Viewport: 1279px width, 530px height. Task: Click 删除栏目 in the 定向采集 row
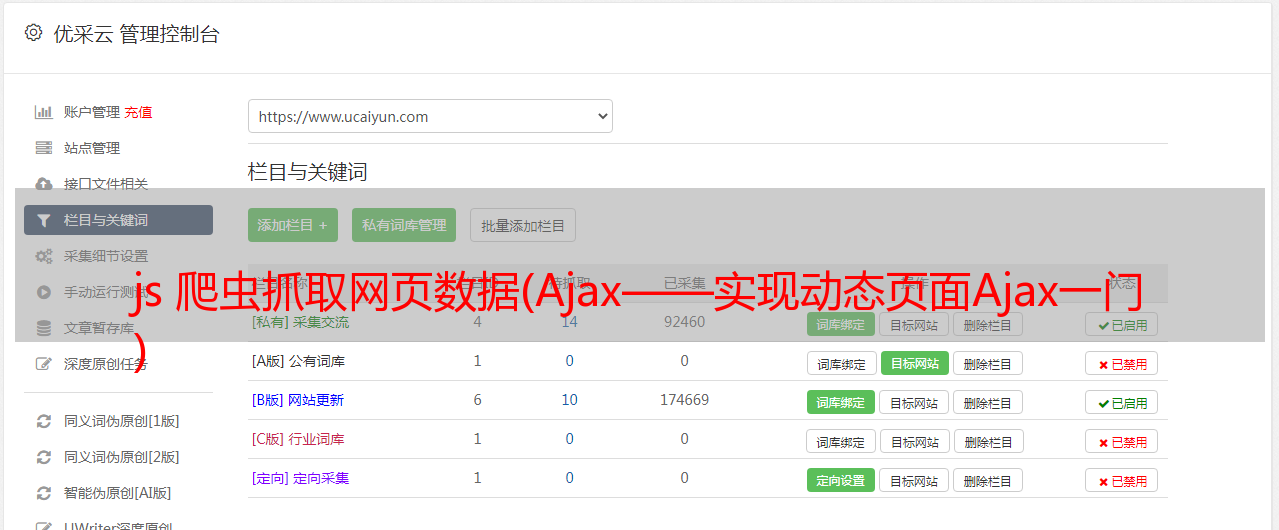[988, 481]
